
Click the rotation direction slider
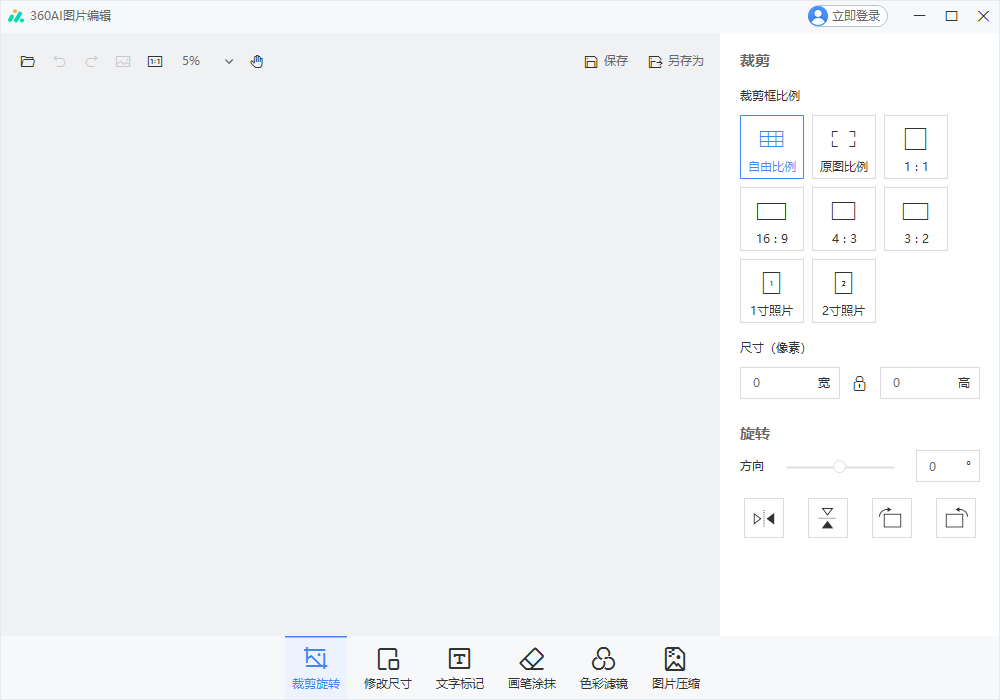[x=839, y=466]
